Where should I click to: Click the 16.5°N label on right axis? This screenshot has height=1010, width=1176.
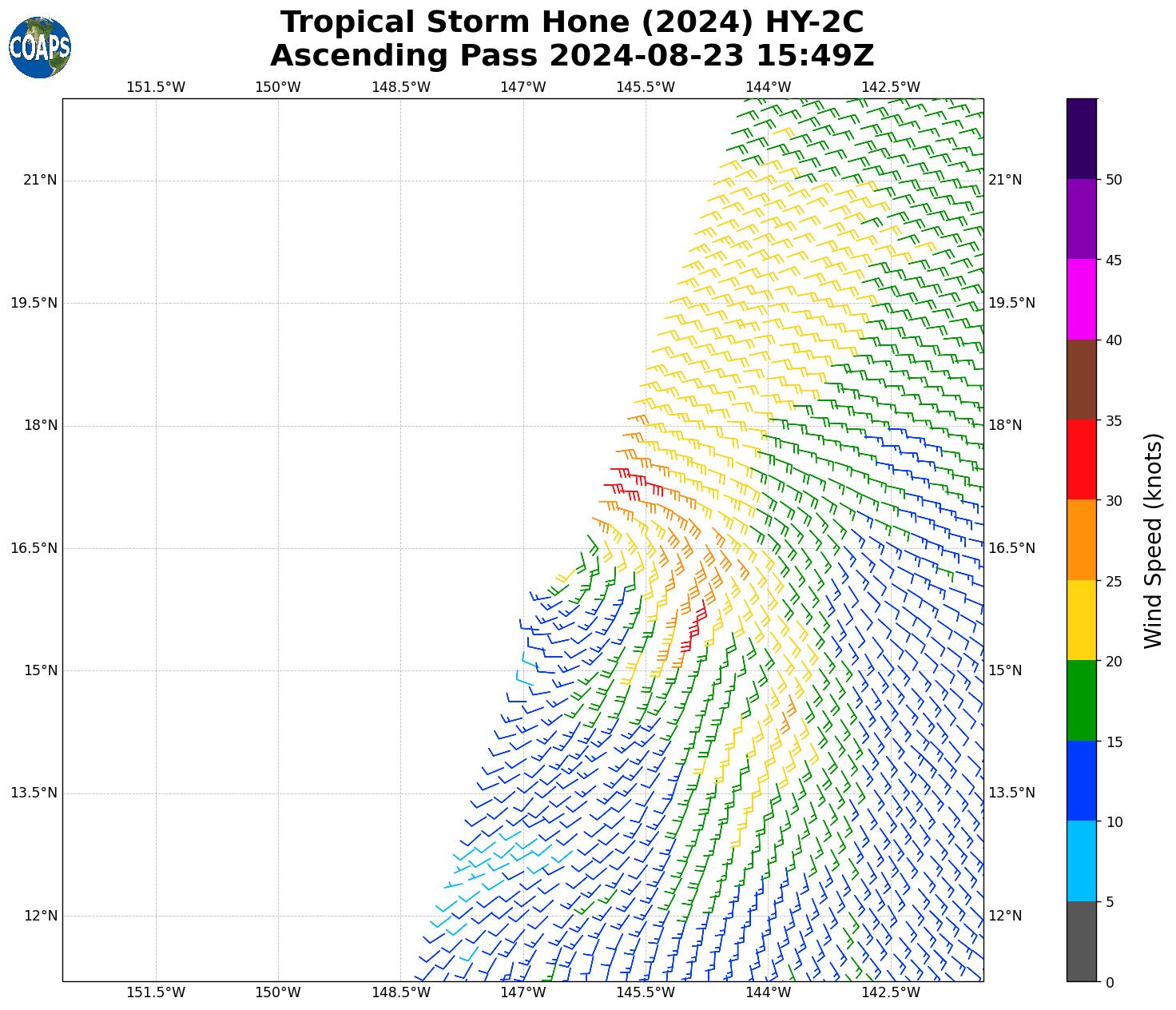[1011, 548]
